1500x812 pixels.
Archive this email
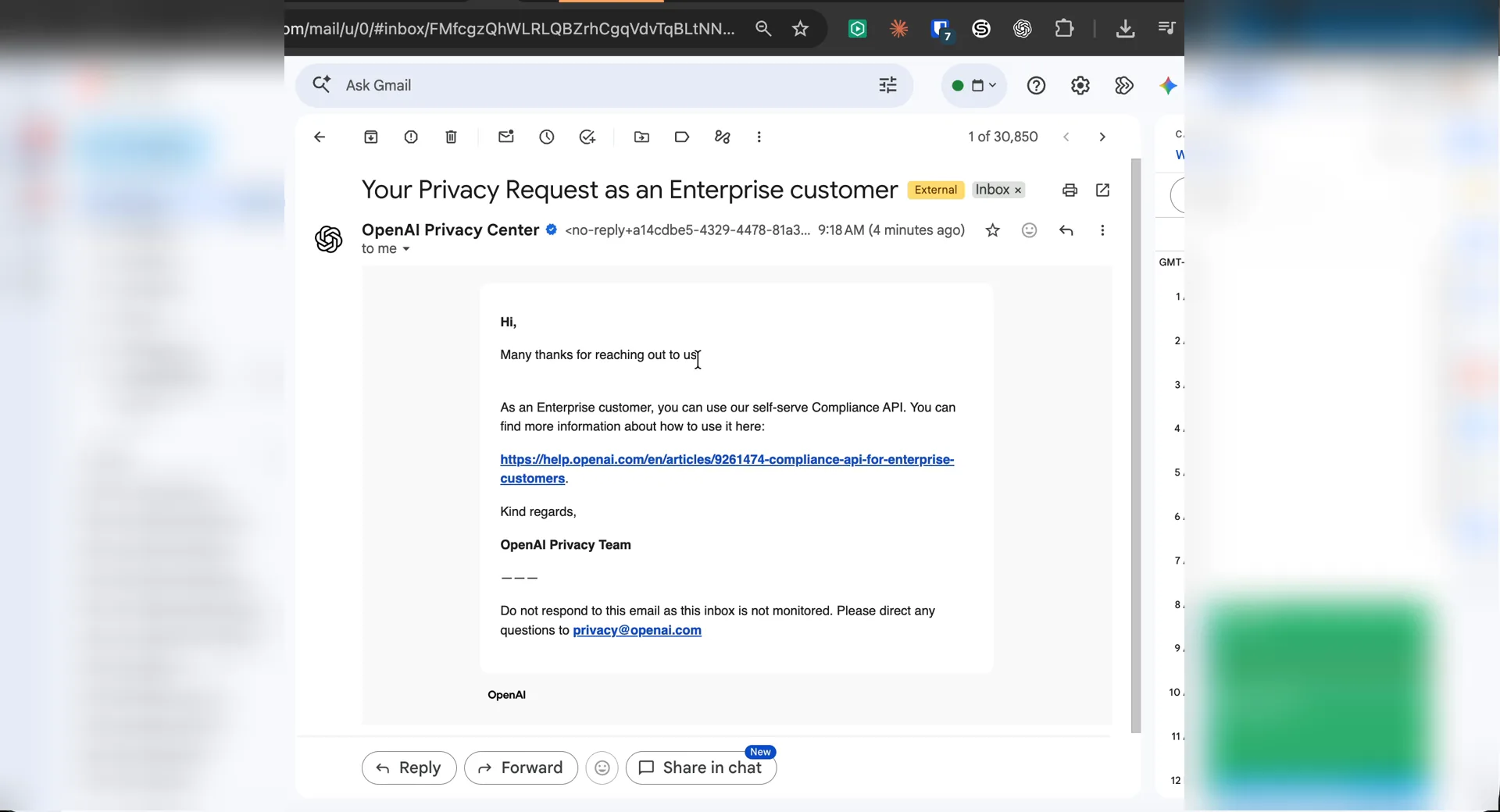371,137
